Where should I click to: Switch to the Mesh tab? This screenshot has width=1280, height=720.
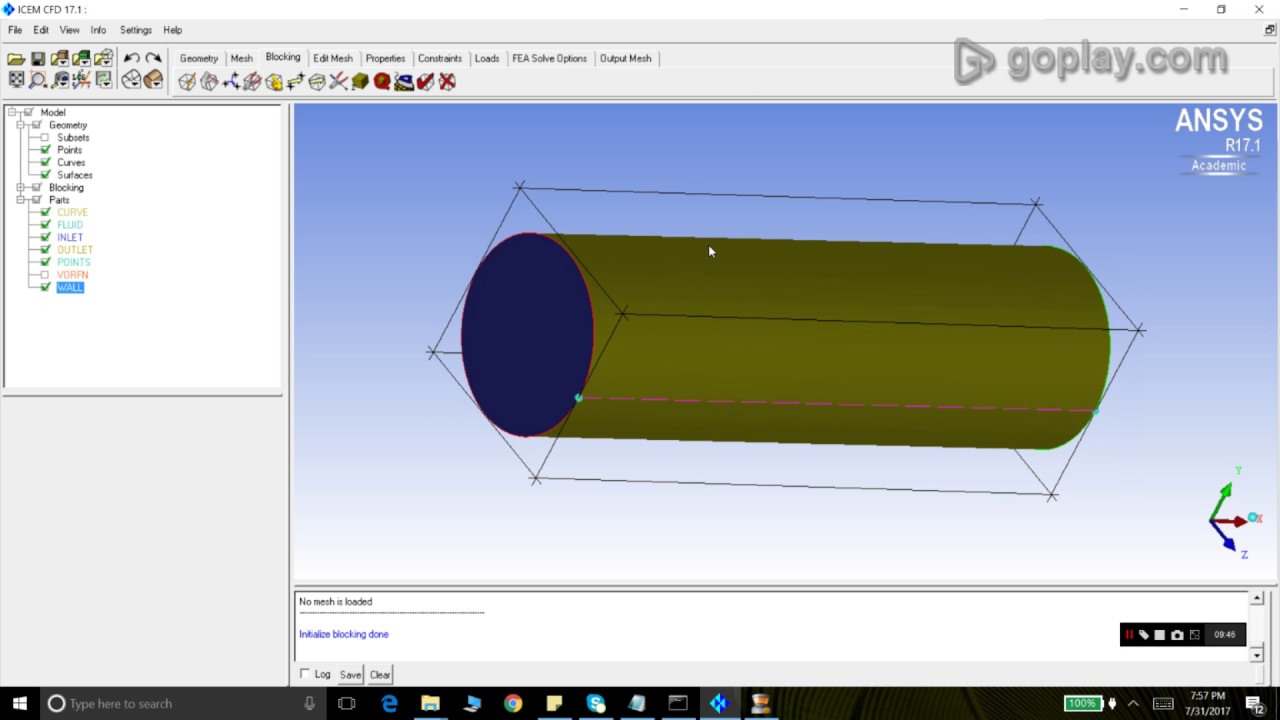click(242, 58)
